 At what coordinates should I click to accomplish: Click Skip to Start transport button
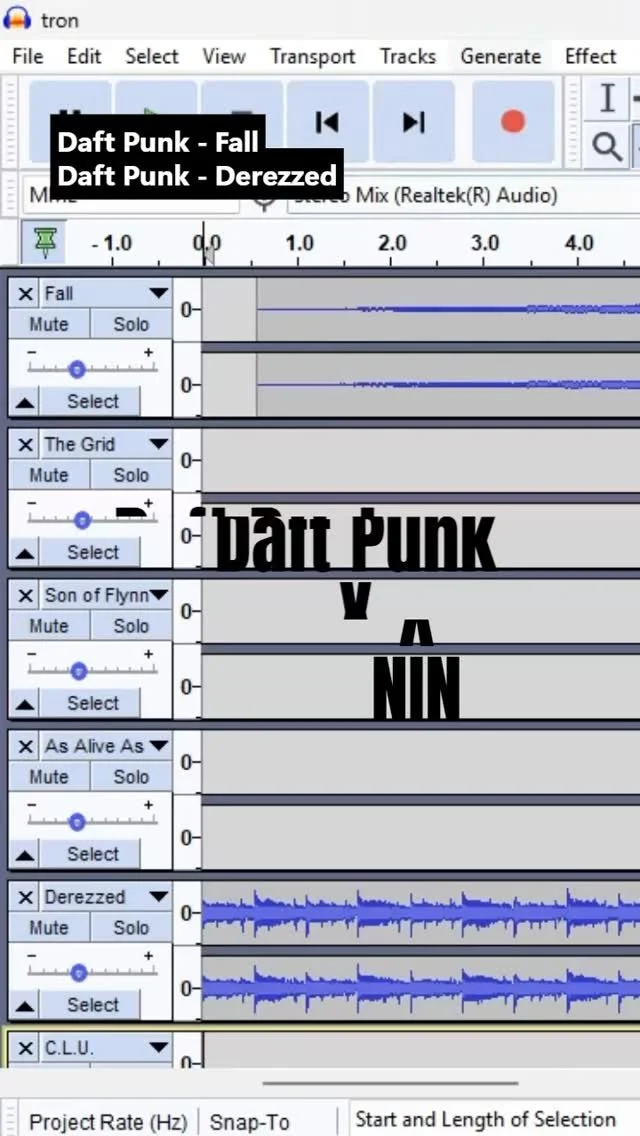click(x=328, y=122)
